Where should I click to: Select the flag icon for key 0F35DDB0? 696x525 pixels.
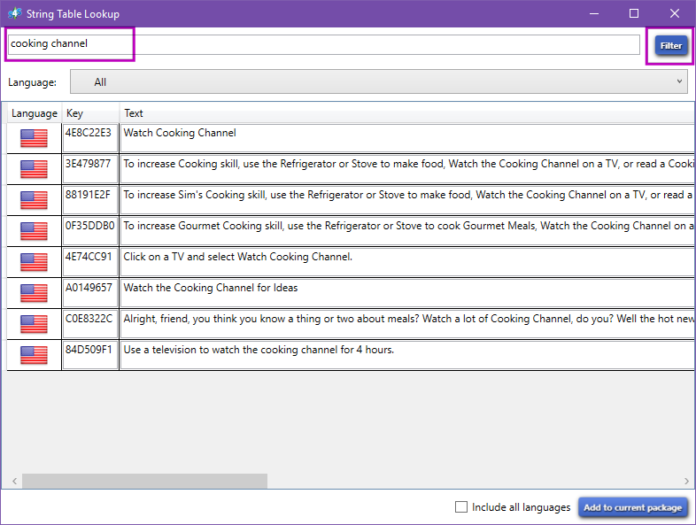[x=34, y=231]
